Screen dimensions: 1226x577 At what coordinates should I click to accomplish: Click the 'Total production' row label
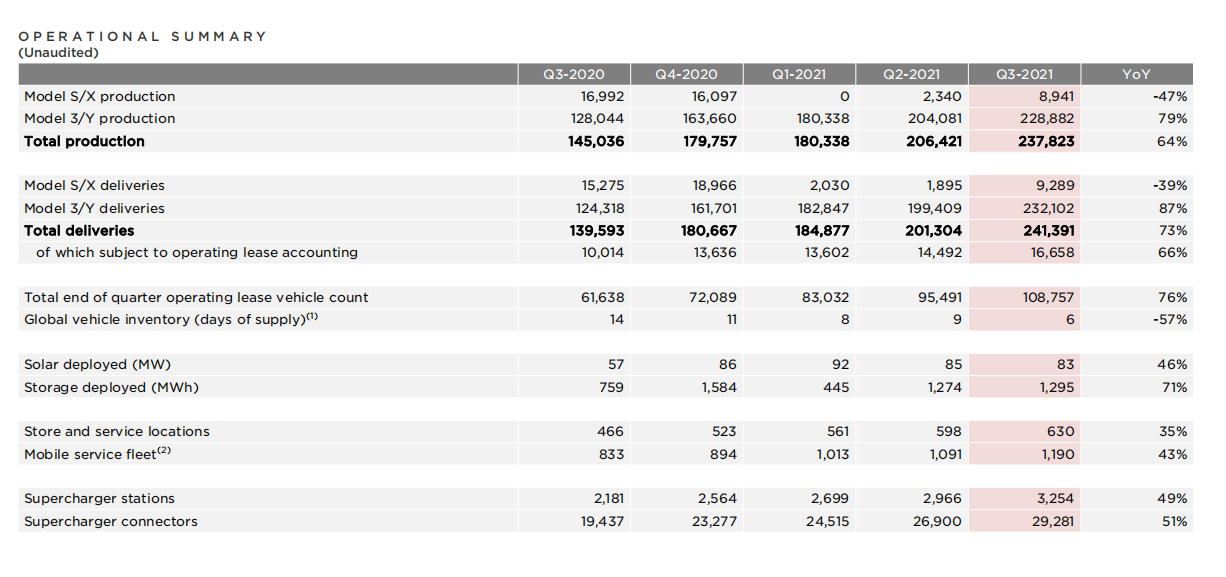tap(85, 141)
